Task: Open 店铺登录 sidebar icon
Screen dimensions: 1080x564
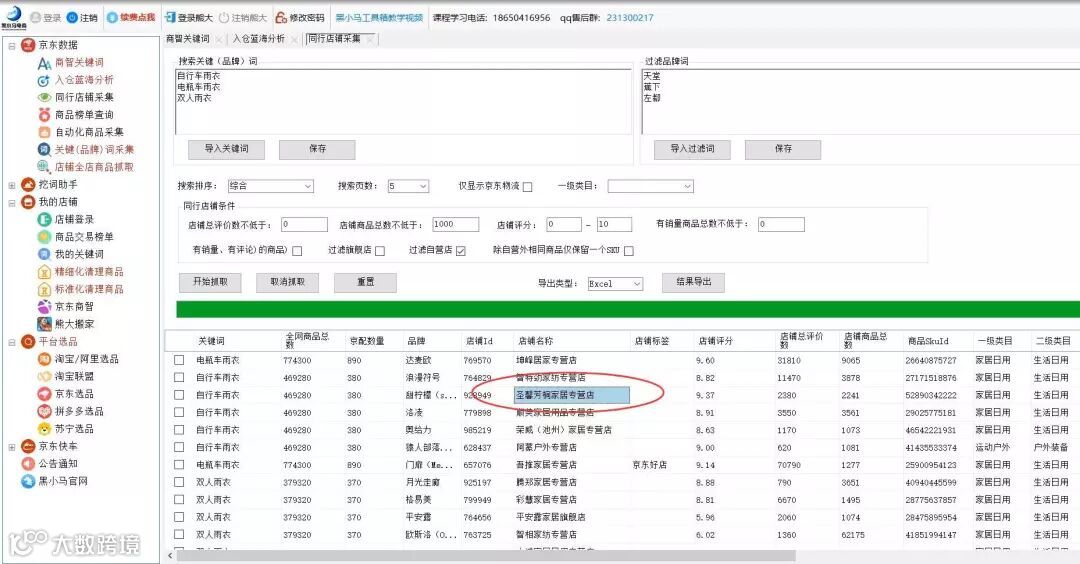Action: click(x=44, y=219)
